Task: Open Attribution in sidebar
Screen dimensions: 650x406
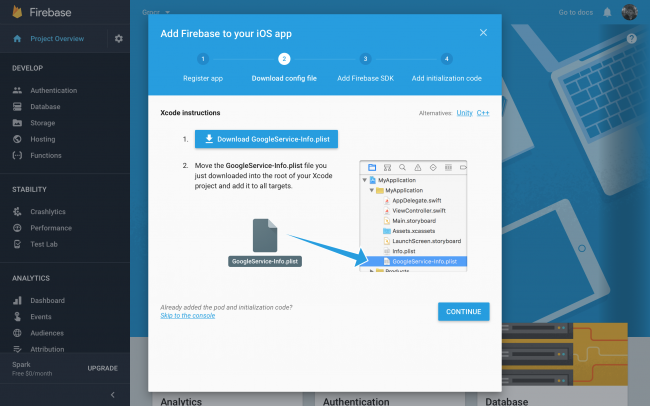Action: pyautogui.click(x=47, y=349)
